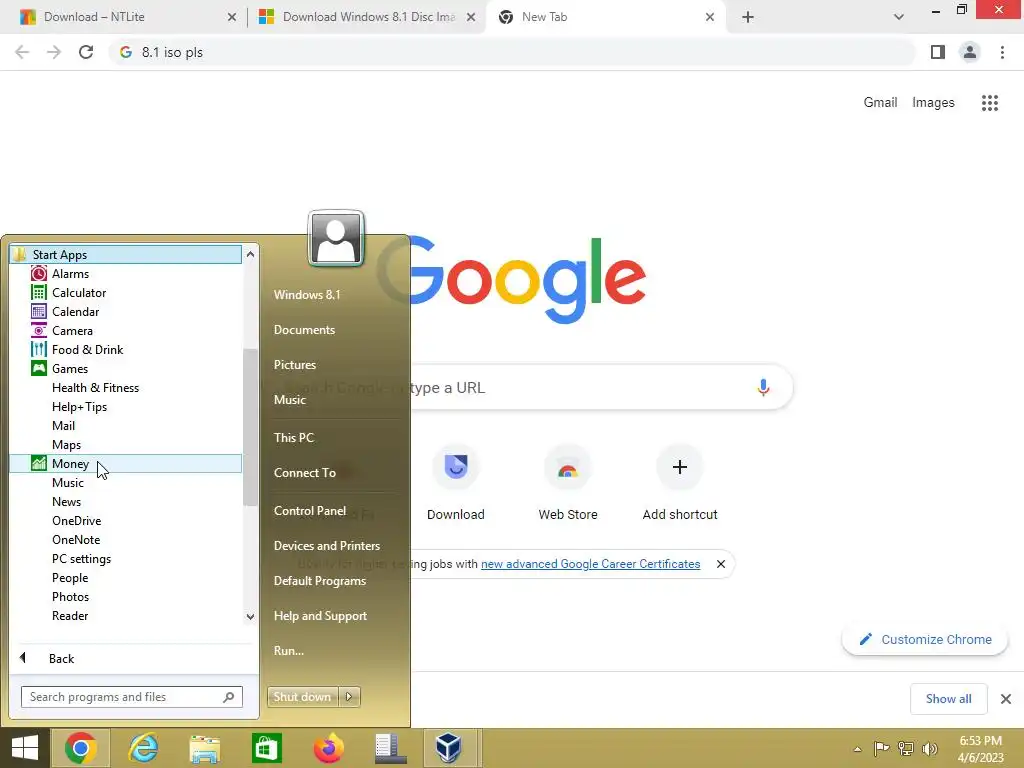Click the Windows Start button
The height and width of the screenshot is (768, 1024).
pos(25,748)
